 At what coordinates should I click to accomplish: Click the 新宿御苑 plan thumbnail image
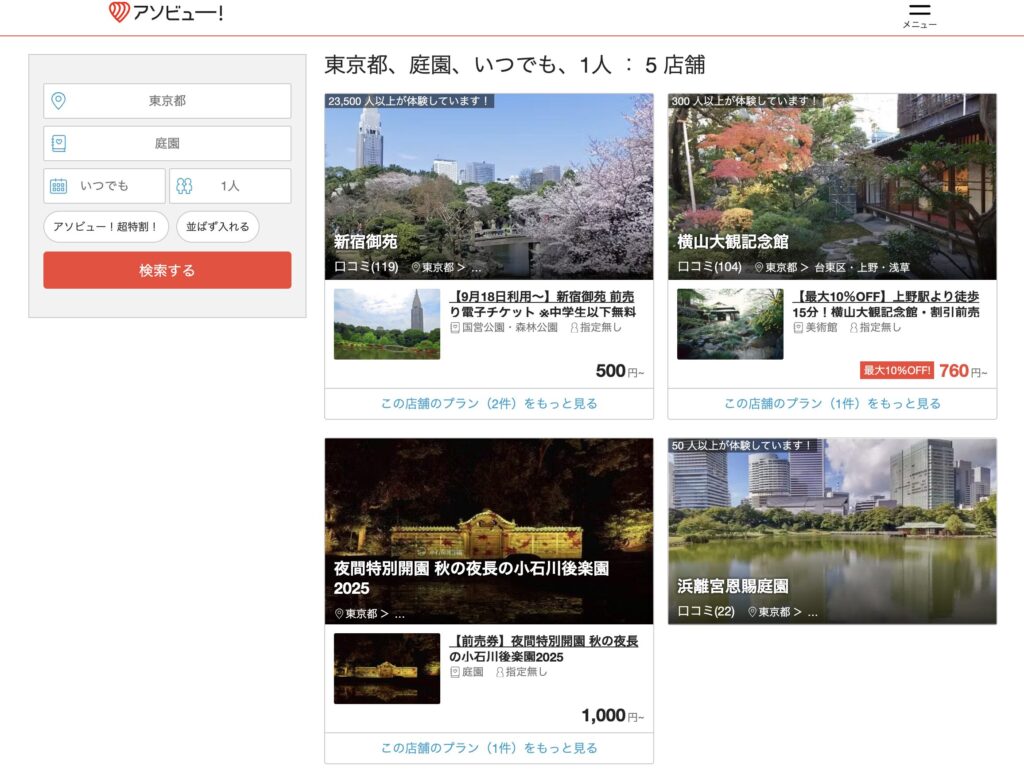pyautogui.click(x=387, y=324)
